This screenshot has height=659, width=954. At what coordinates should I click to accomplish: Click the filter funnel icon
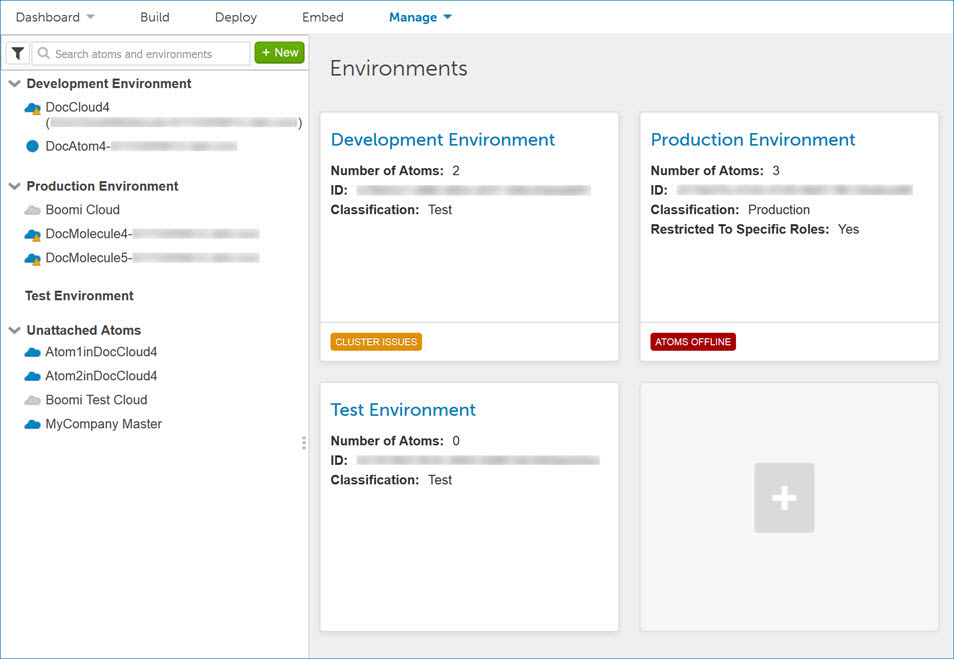point(18,53)
